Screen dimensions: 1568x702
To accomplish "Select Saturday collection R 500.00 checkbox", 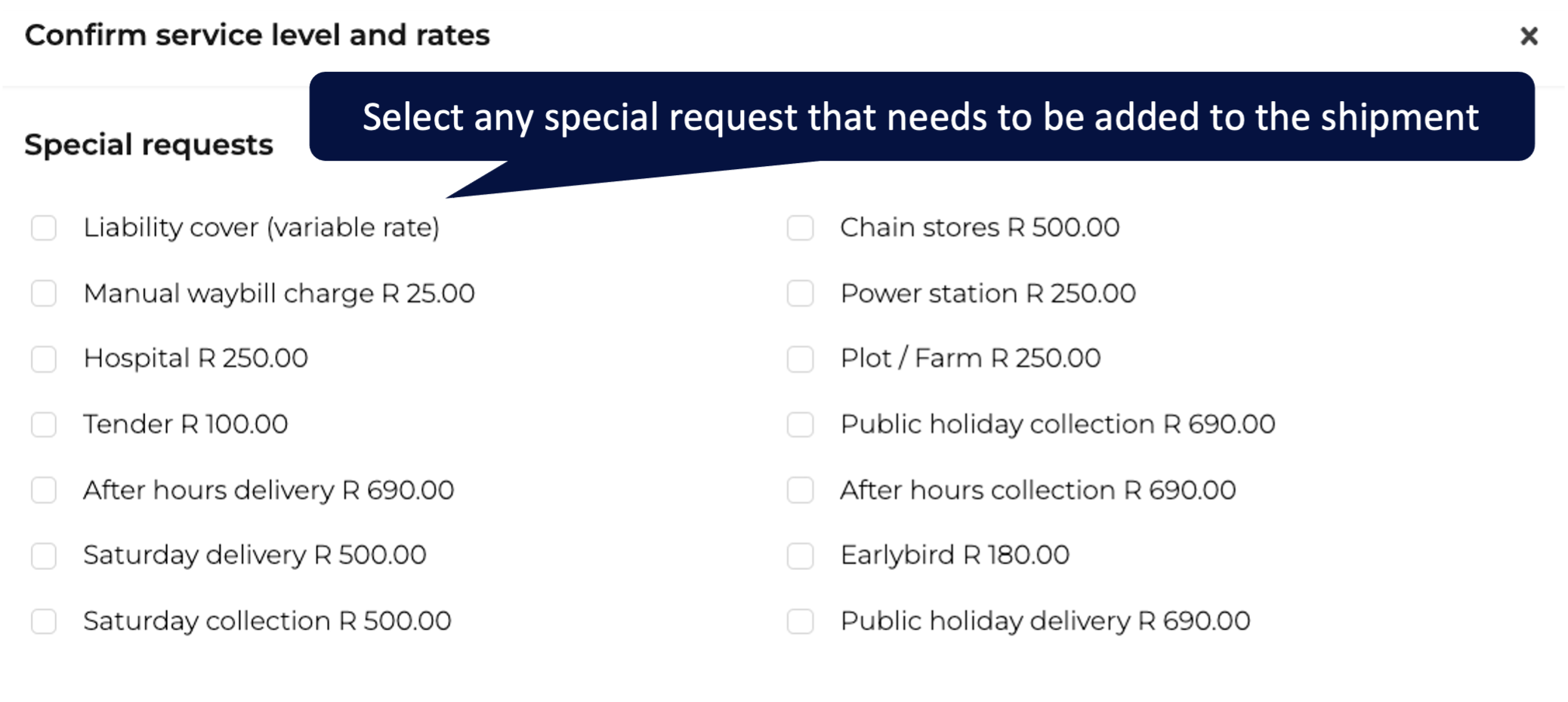I will click(44, 621).
